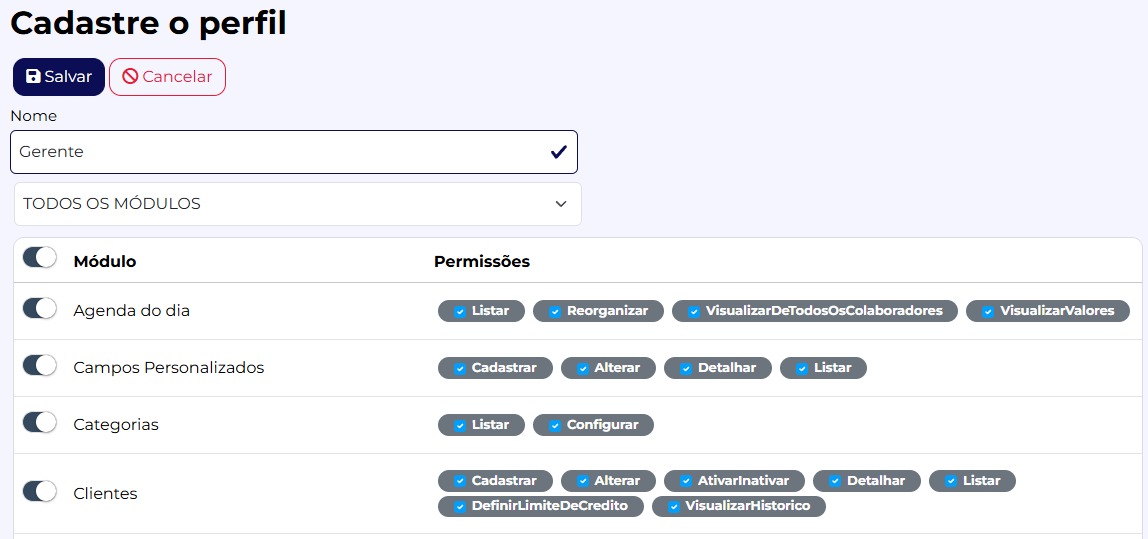1148x539 pixels.
Task: Uncheck the VisualizarHistorico permission
Action: (674, 506)
